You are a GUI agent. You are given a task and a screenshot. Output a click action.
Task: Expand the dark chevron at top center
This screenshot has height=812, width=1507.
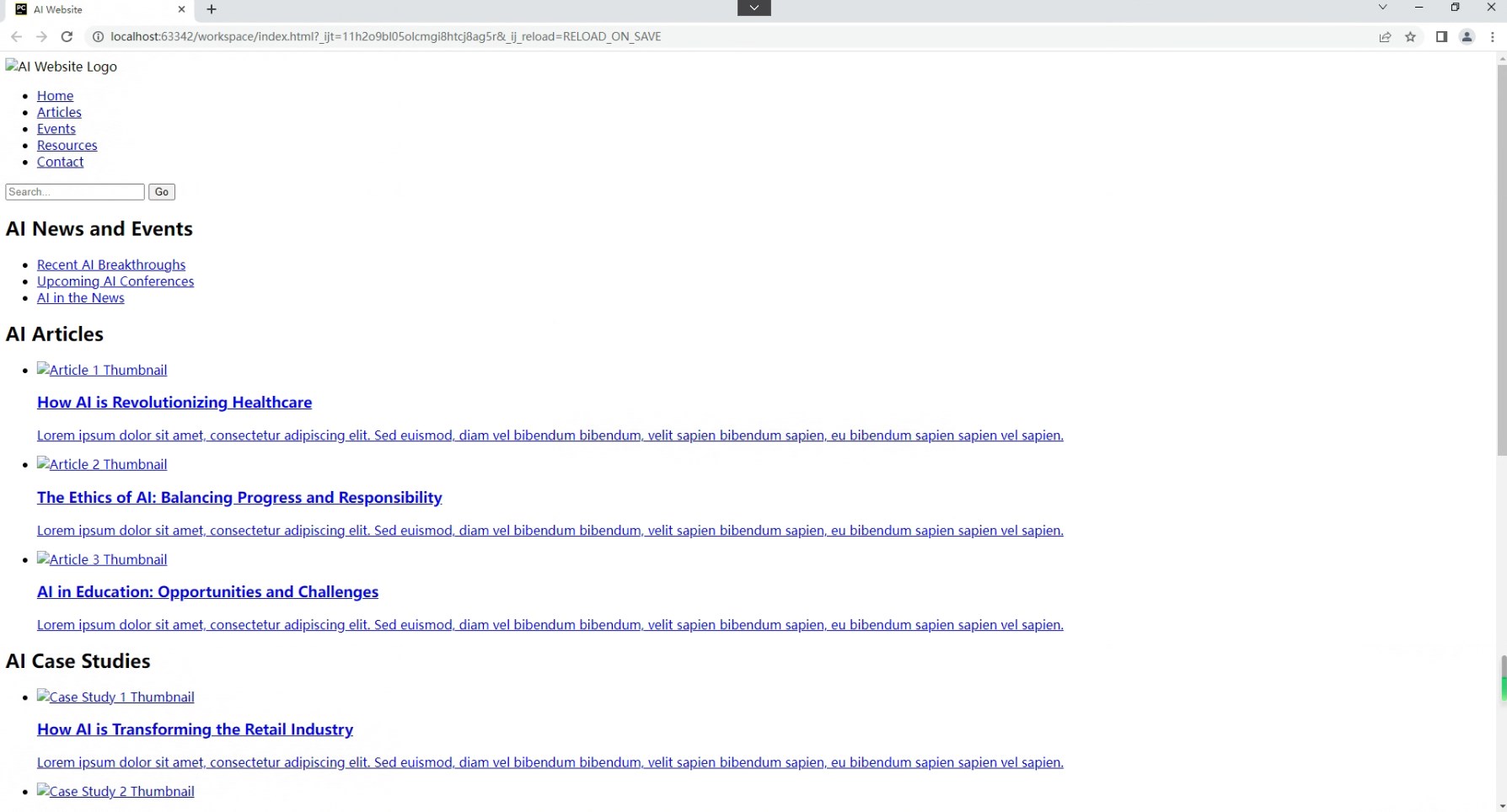coord(754,8)
